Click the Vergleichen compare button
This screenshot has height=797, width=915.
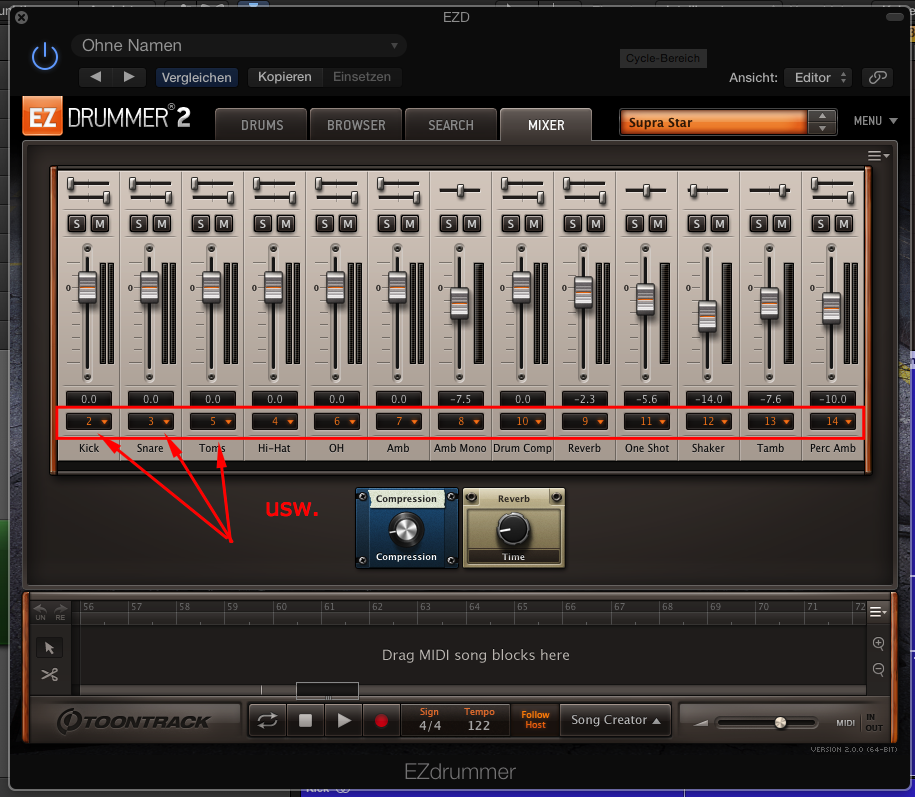click(196, 77)
